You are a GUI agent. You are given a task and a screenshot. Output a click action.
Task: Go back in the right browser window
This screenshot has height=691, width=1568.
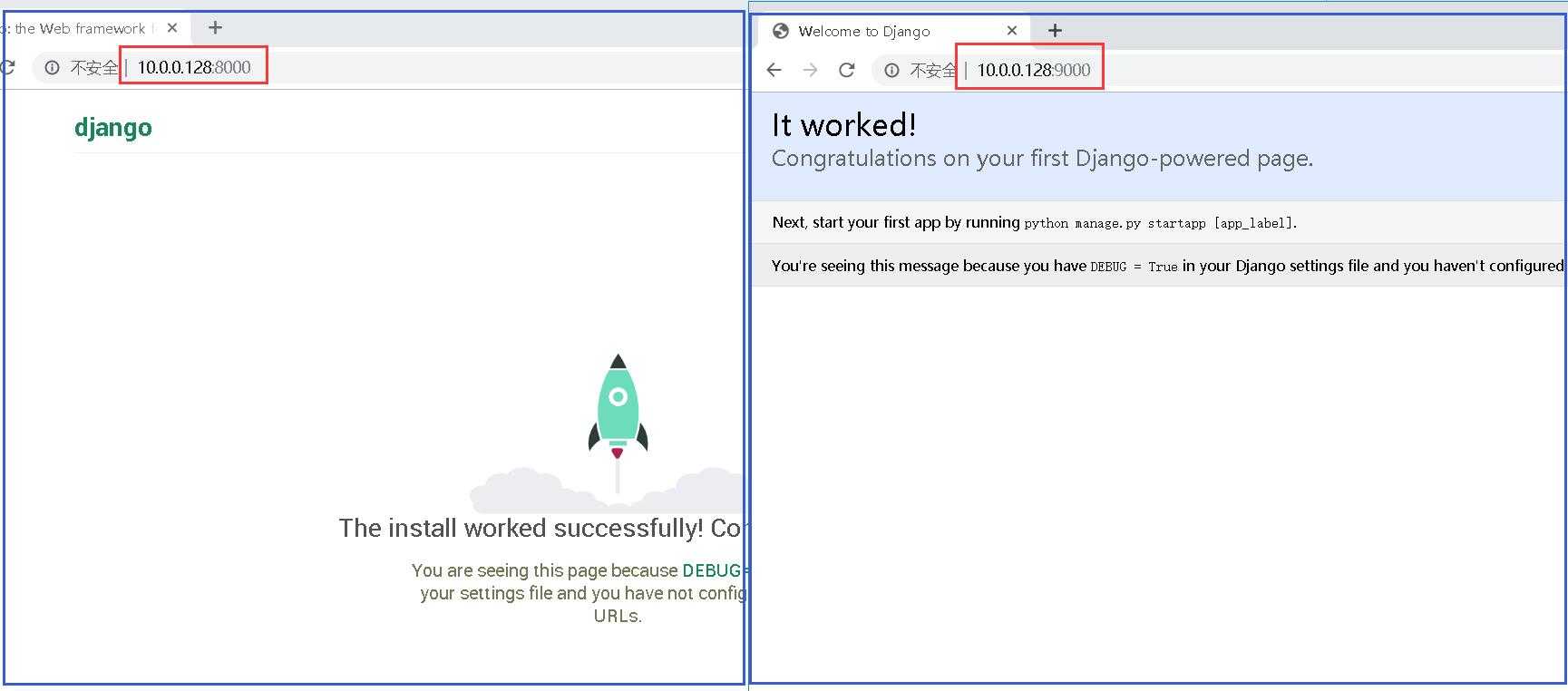(x=774, y=70)
